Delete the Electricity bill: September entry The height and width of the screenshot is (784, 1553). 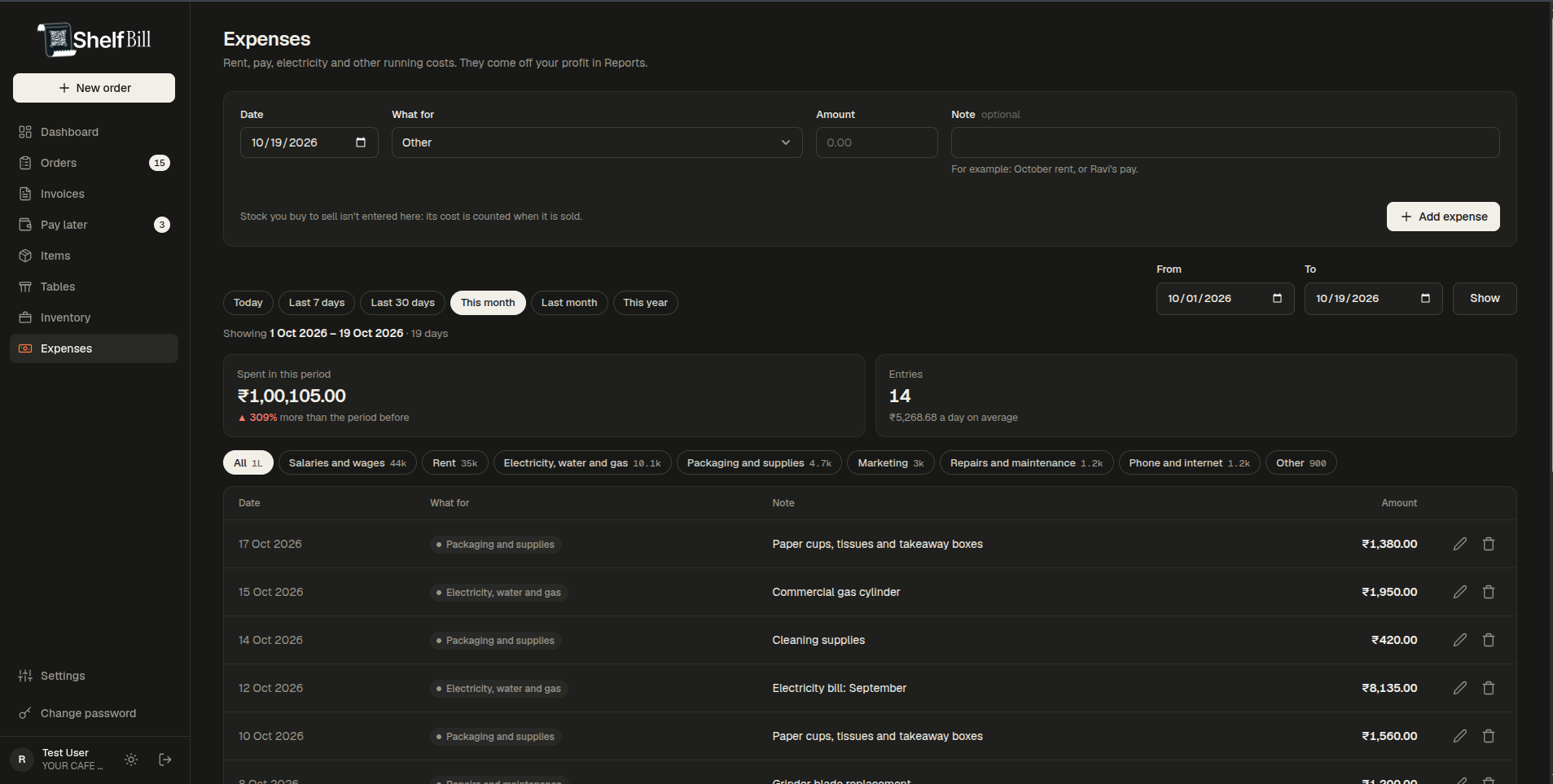tap(1489, 688)
